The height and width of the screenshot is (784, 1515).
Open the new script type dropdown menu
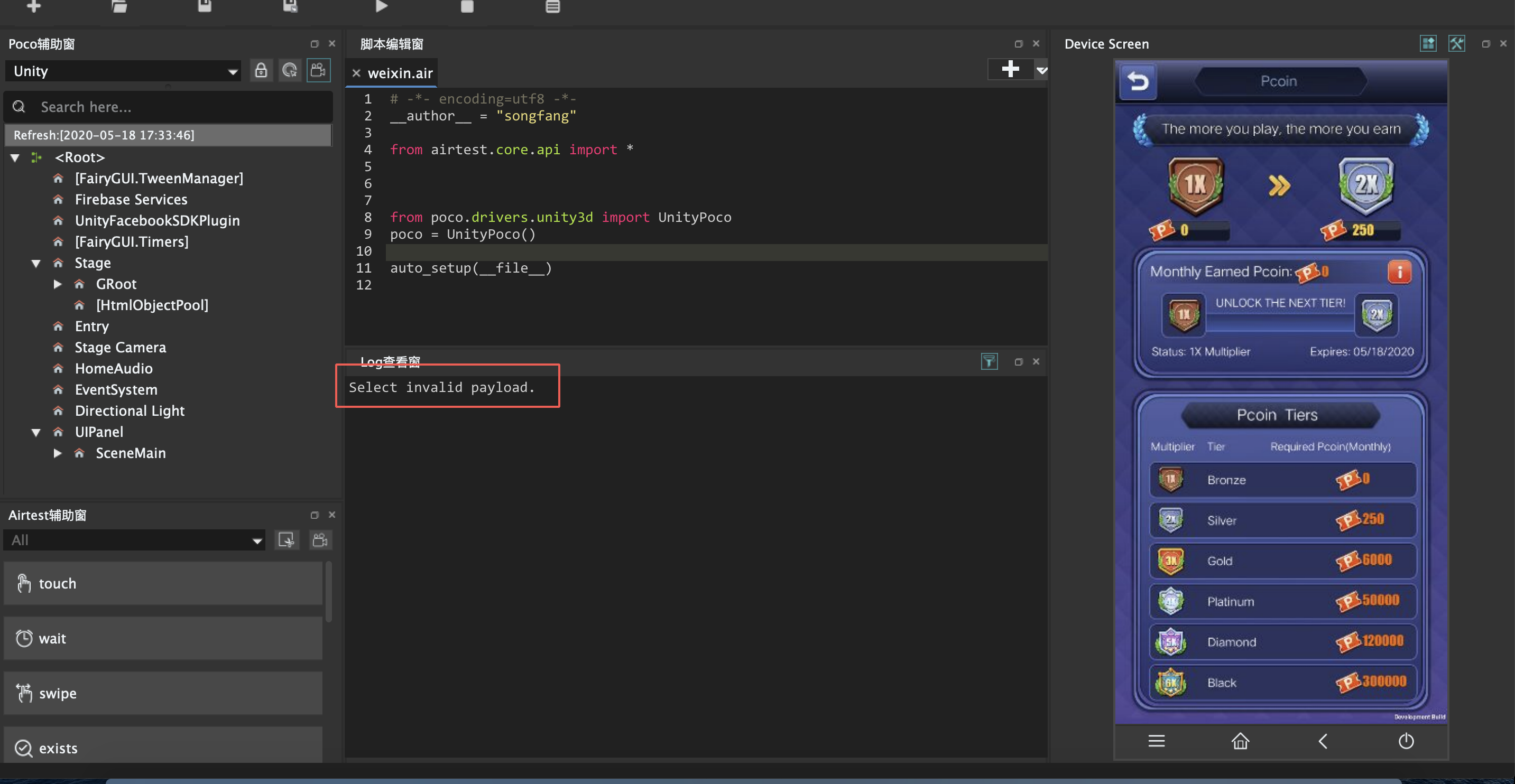click(x=1041, y=69)
